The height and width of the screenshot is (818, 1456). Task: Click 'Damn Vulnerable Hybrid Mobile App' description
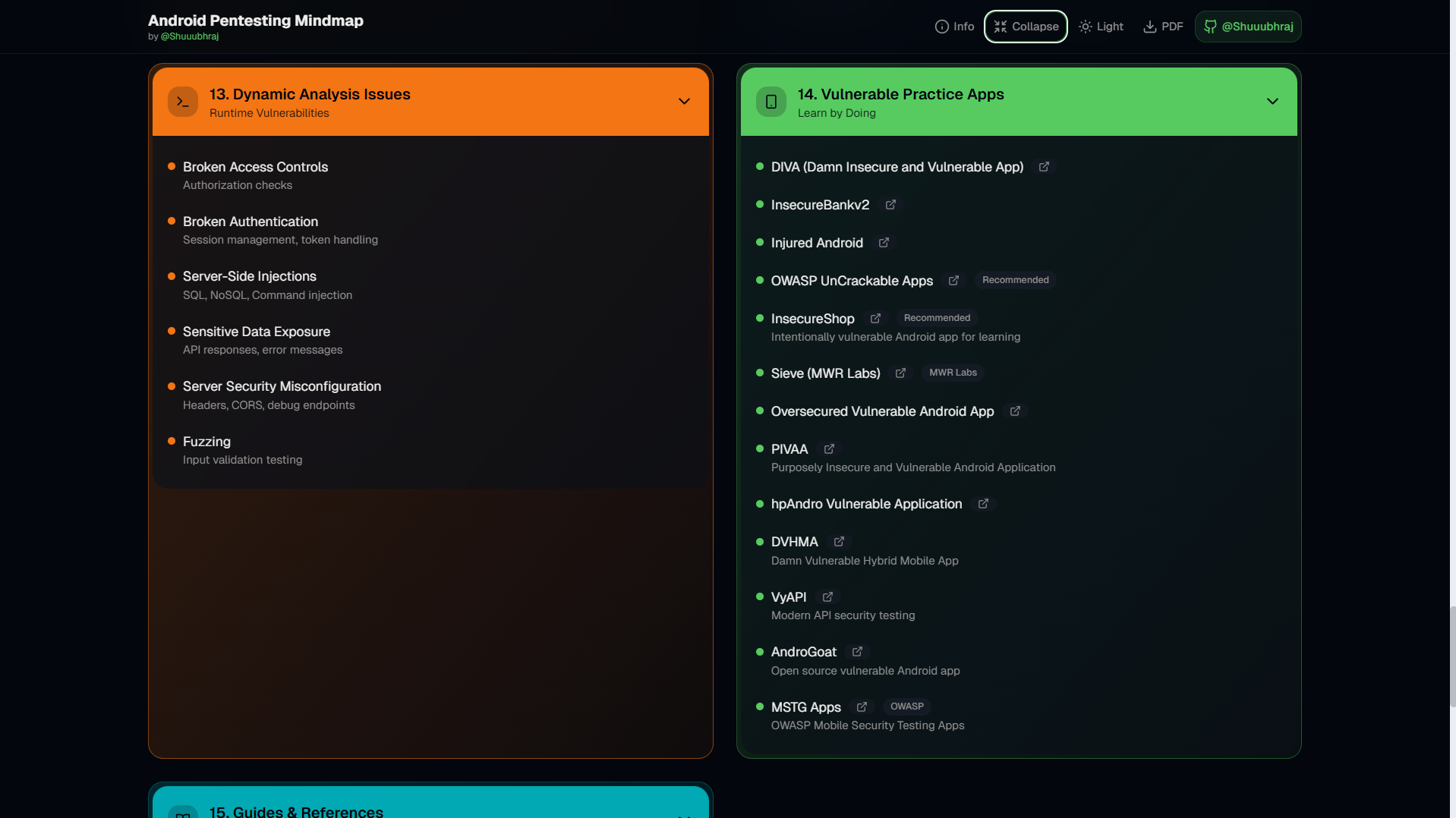(x=865, y=561)
